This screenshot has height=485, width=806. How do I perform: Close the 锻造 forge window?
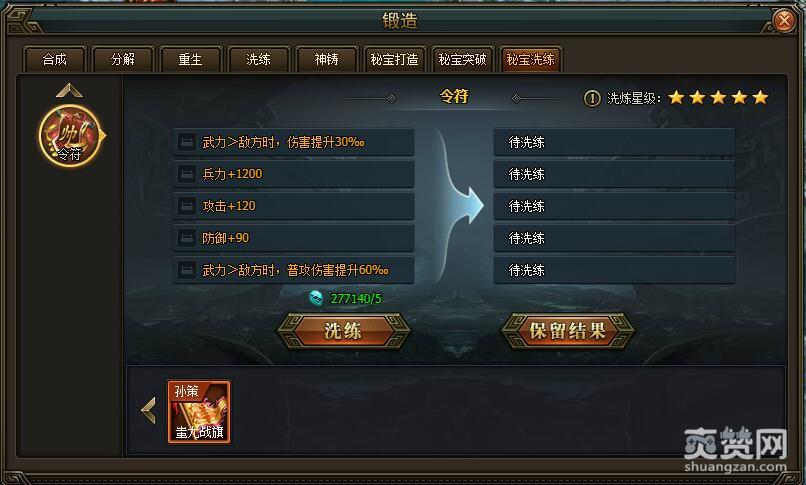click(783, 21)
